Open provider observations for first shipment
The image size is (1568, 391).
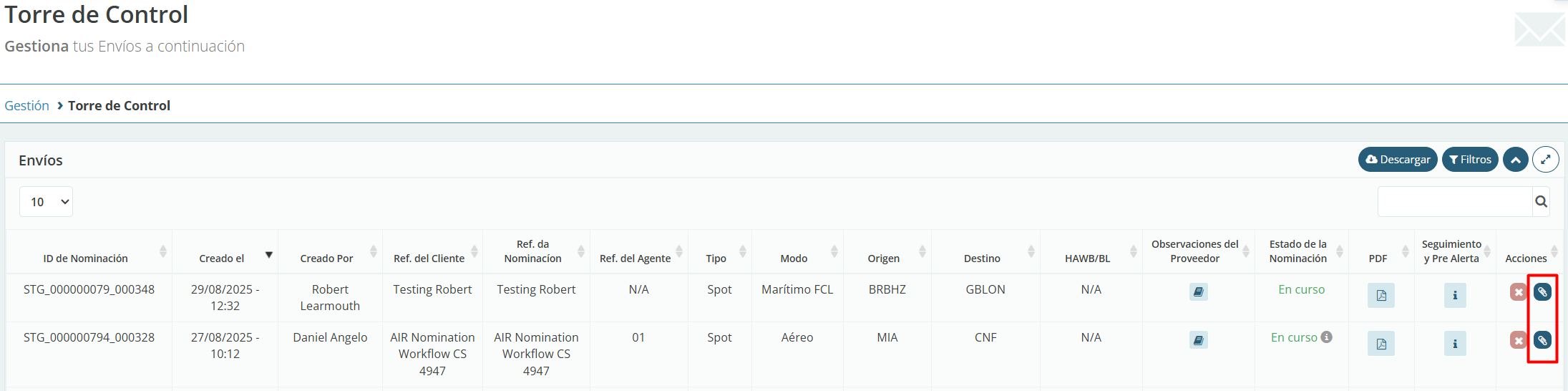(x=1198, y=291)
